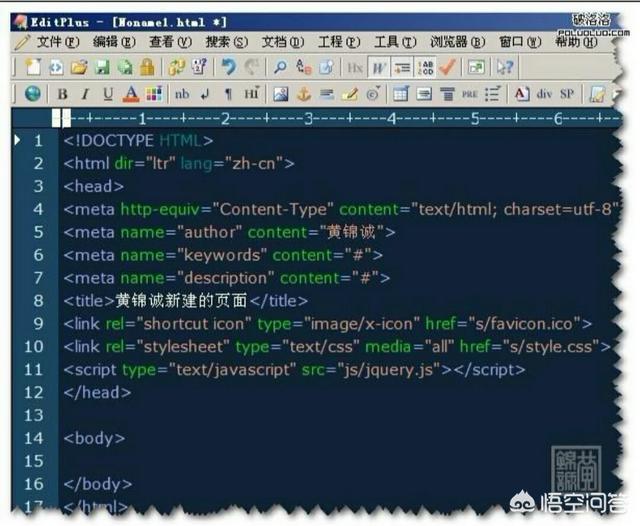Click the full screen window icon
The width and height of the screenshot is (640, 526).
476,67
